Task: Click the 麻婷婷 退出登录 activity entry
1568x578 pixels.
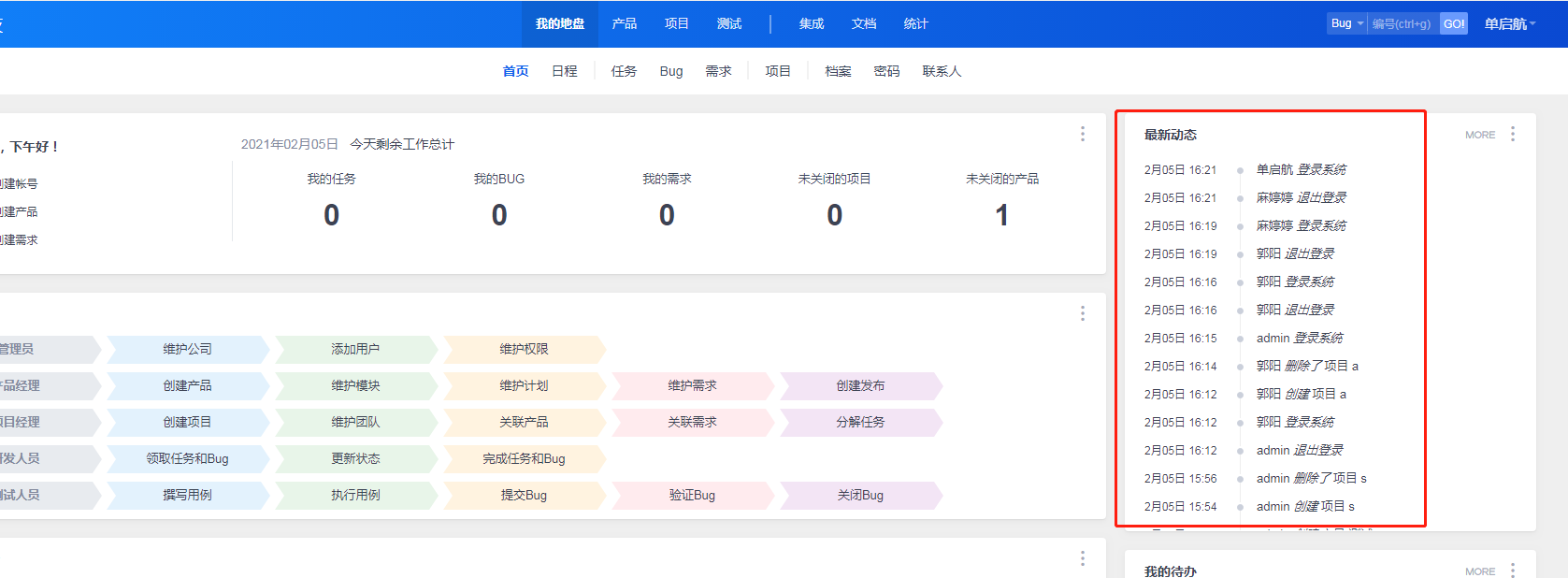Action: point(1302,197)
